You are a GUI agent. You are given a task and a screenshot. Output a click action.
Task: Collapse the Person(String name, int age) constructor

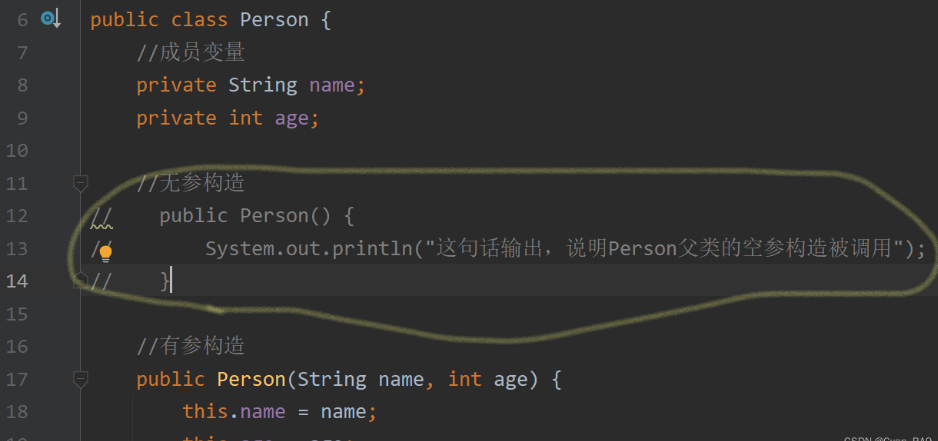pyautogui.click(x=81, y=380)
